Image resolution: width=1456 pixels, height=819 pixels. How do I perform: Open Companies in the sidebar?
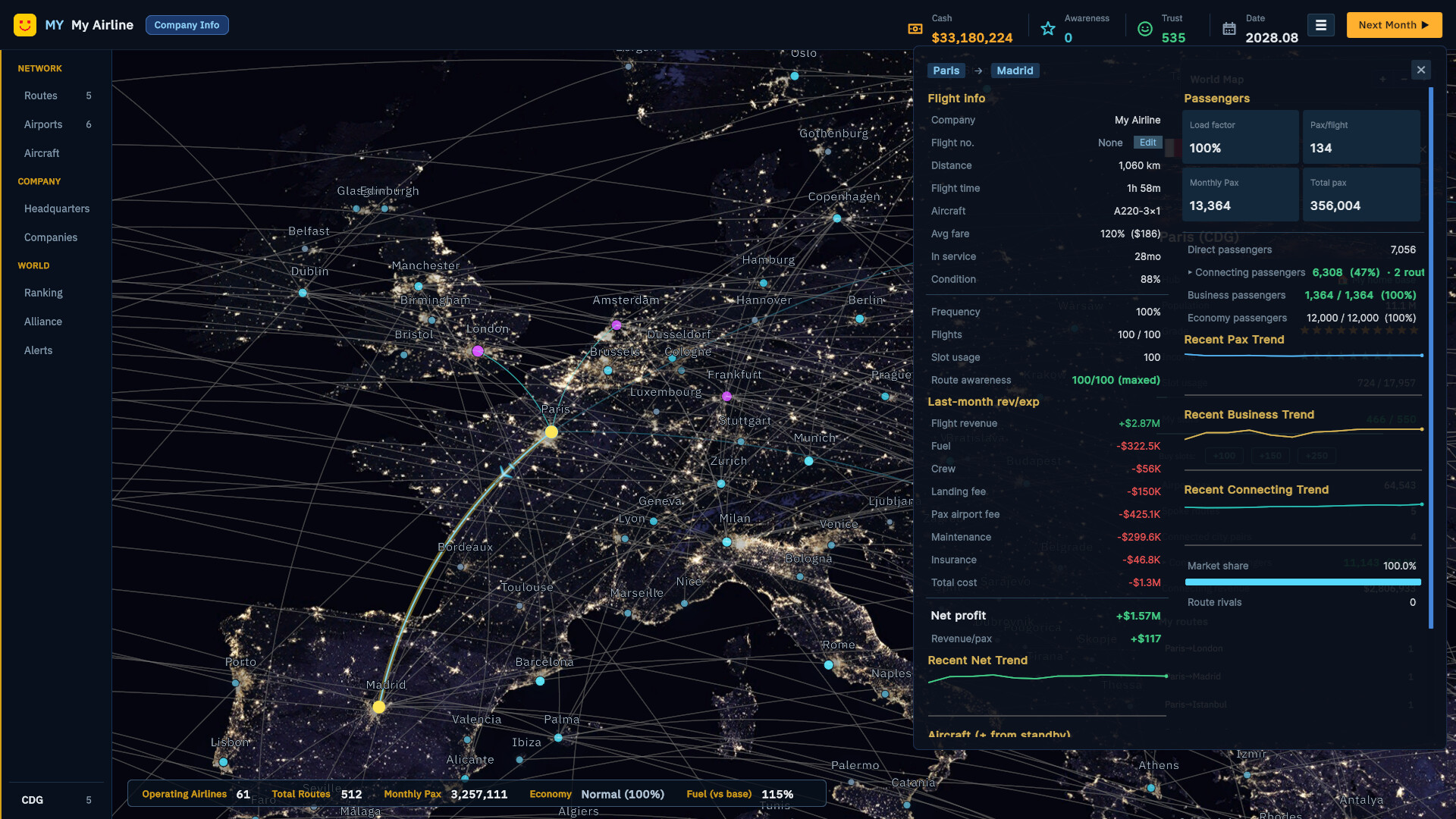[57, 237]
